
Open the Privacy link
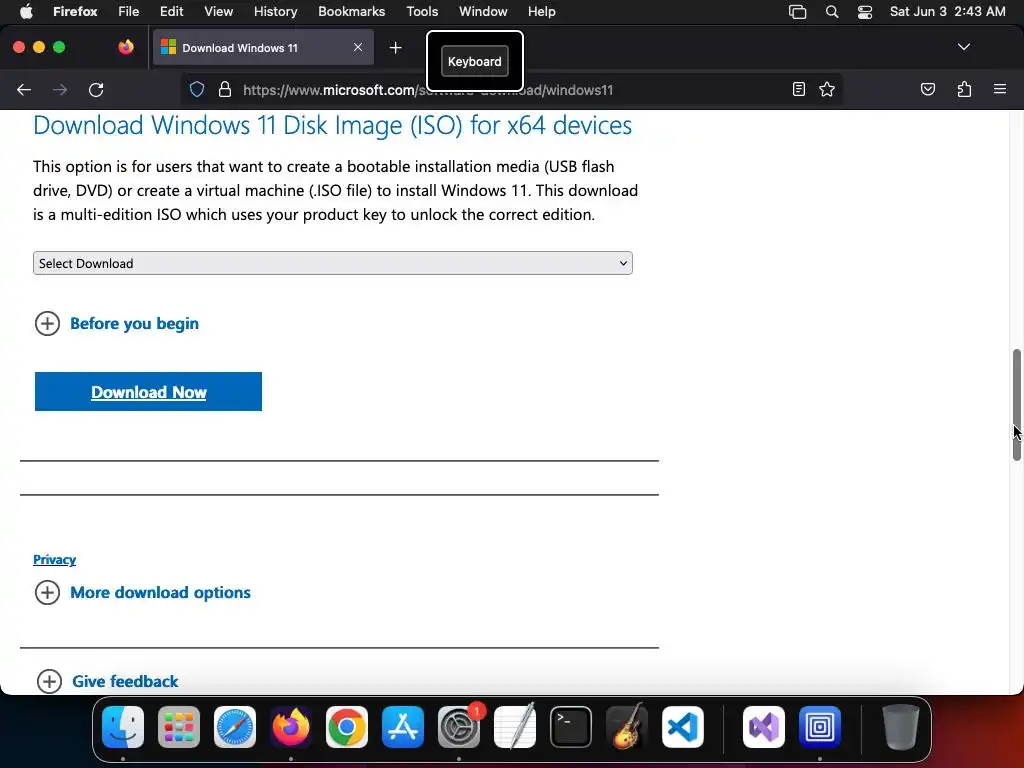point(54,560)
